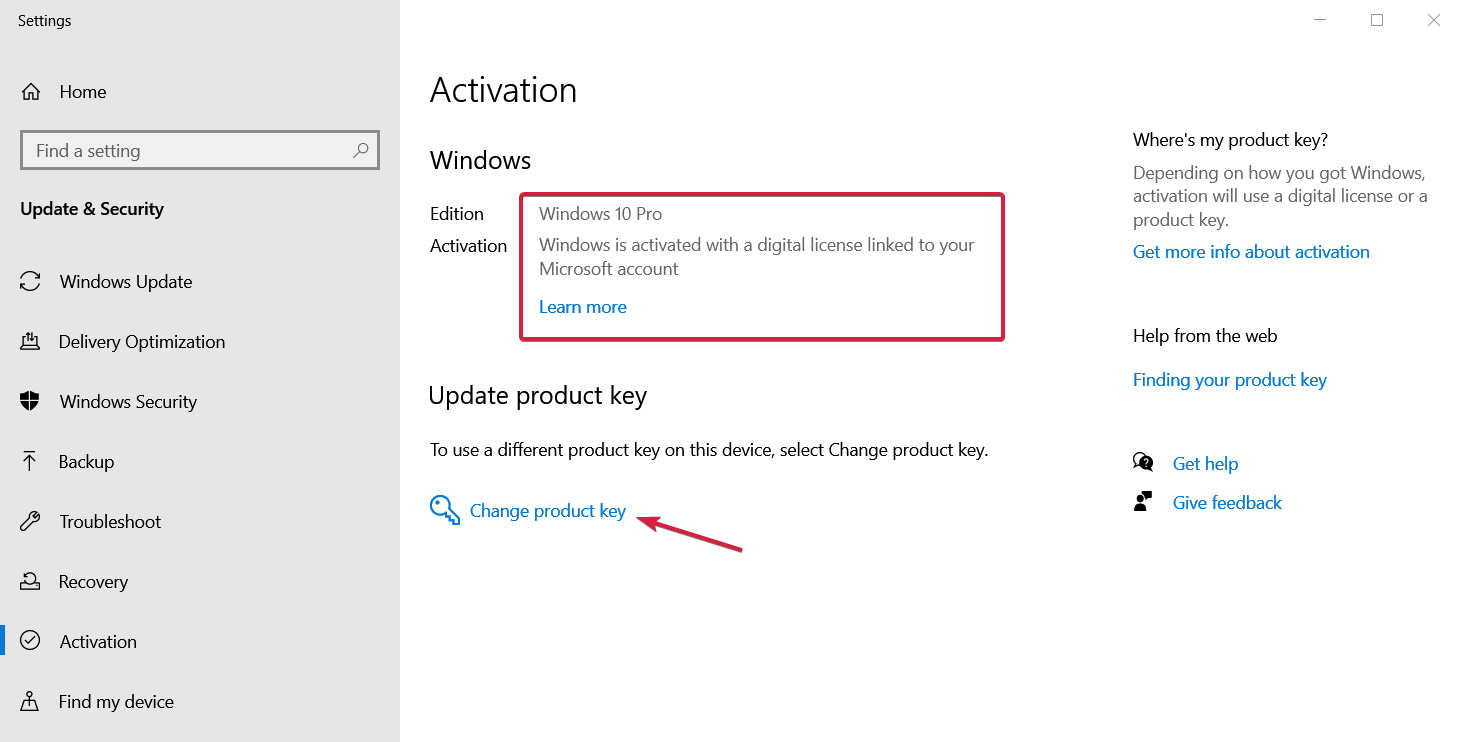Click the Get help chat icon
The image size is (1463, 742).
point(1143,463)
